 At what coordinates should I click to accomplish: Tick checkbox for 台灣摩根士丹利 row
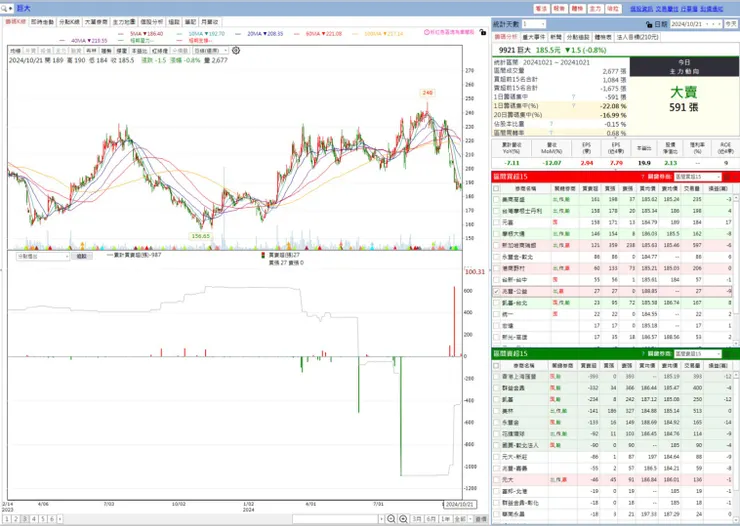pos(496,211)
